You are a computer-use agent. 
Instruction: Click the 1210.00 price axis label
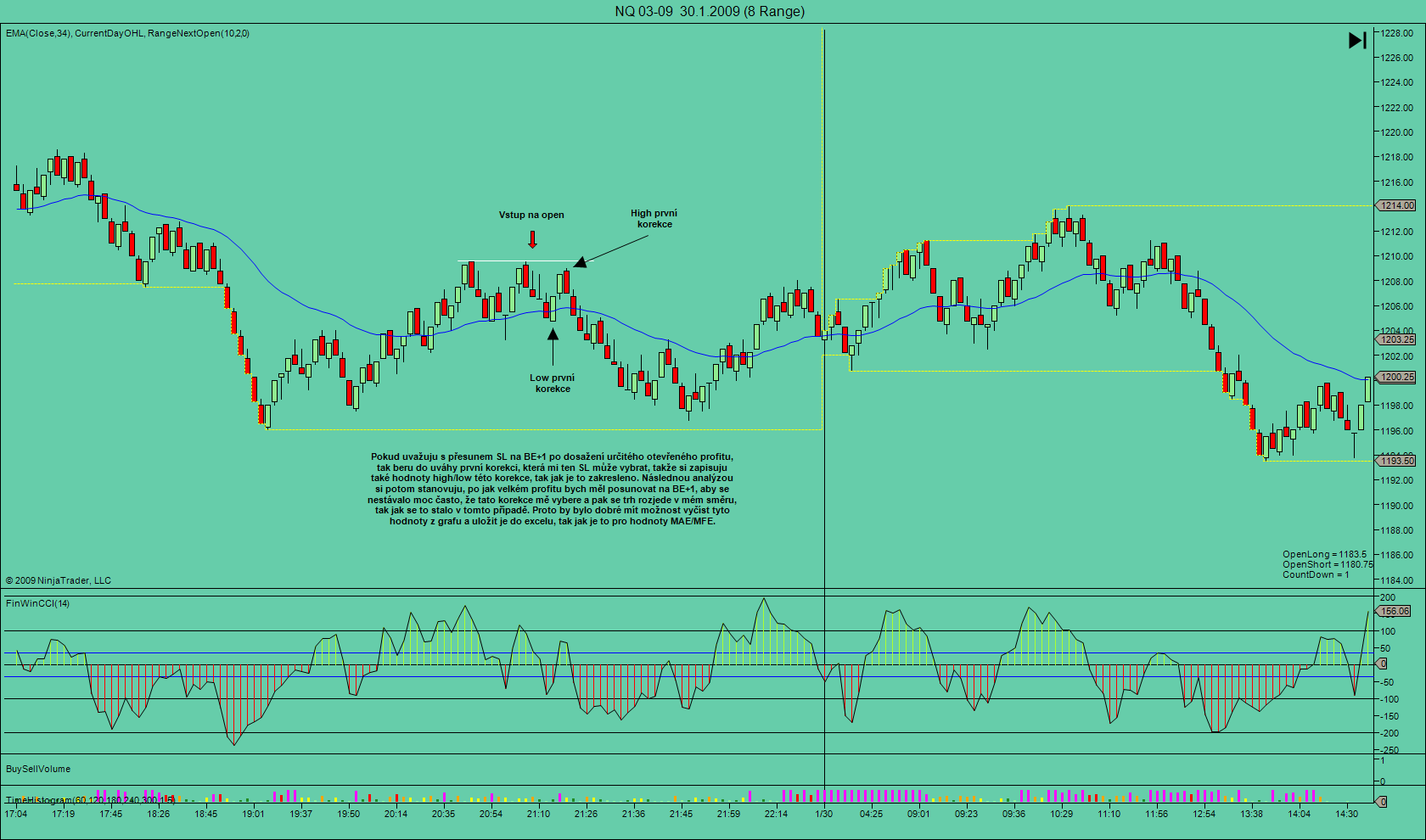(1397, 256)
